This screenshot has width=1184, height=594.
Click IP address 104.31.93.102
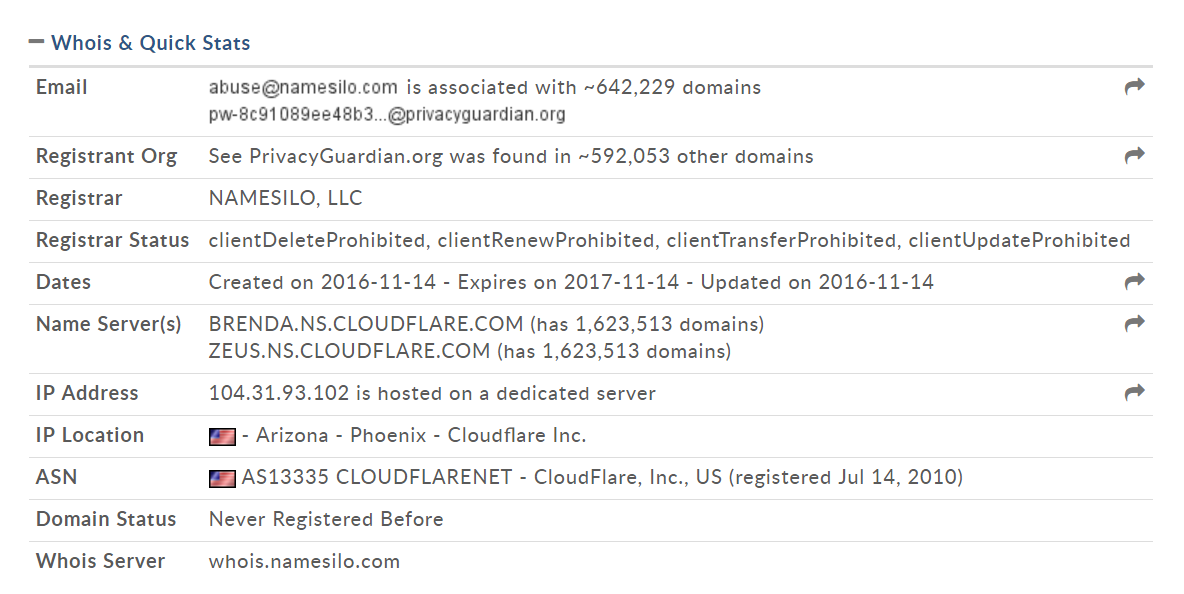click(x=279, y=393)
